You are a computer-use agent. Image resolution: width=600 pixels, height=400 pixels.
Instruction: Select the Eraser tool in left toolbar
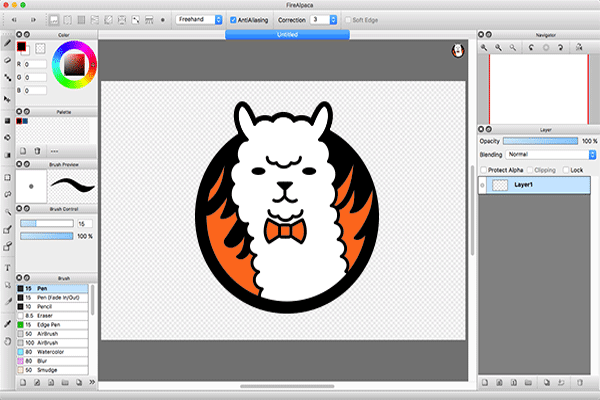[8, 62]
